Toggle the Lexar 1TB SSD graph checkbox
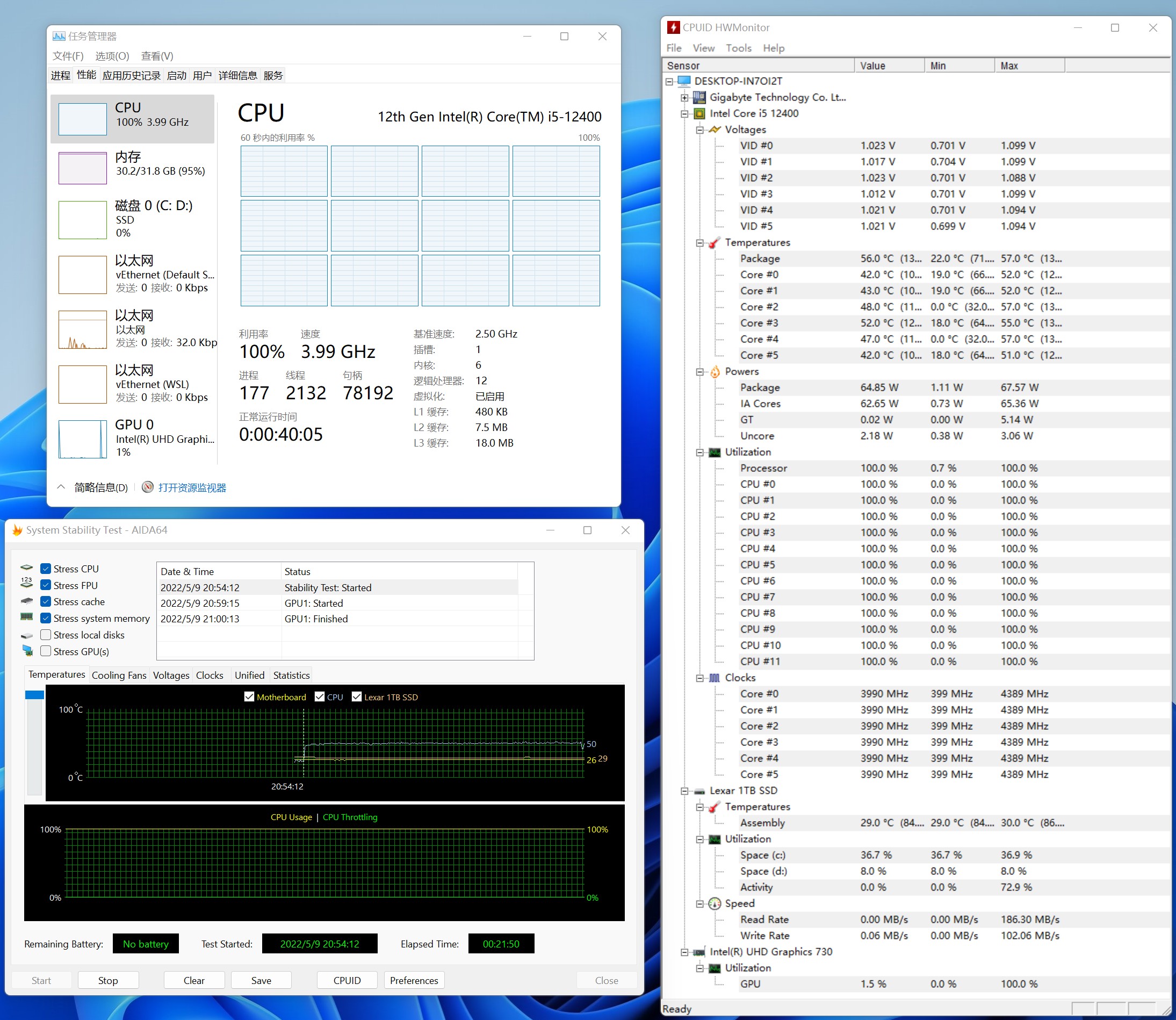Image resolution: width=1176 pixels, height=1020 pixels. click(357, 696)
